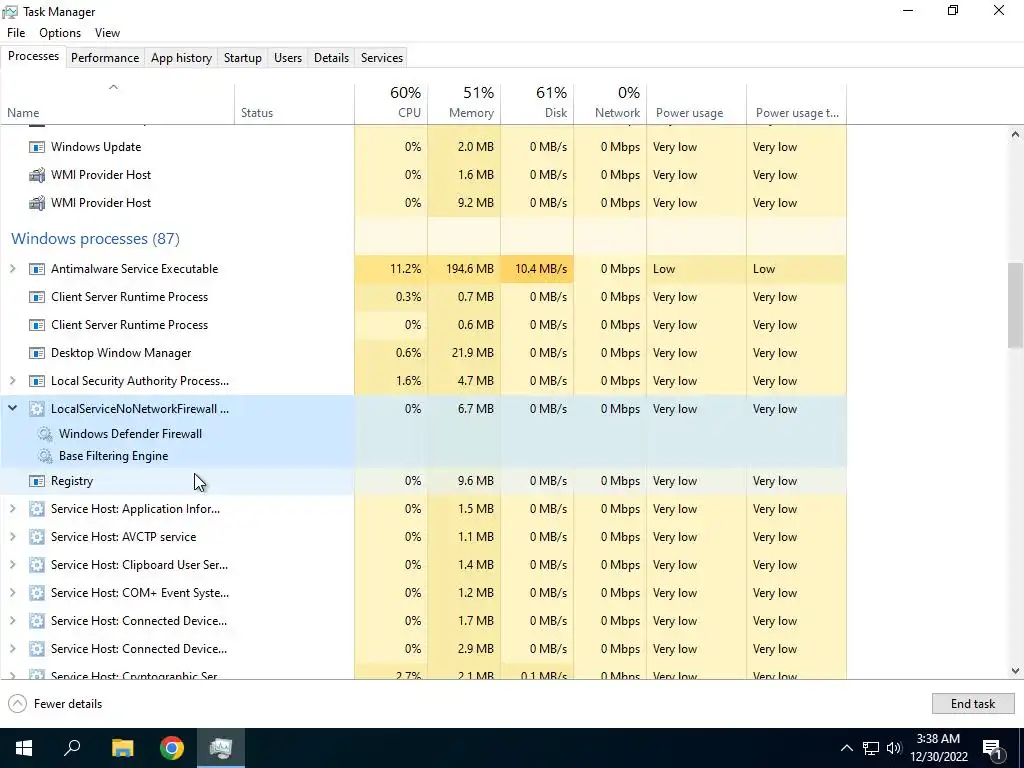This screenshot has width=1024, height=768.
Task: Click the Windows Defender Firewall service icon
Action: [45, 434]
